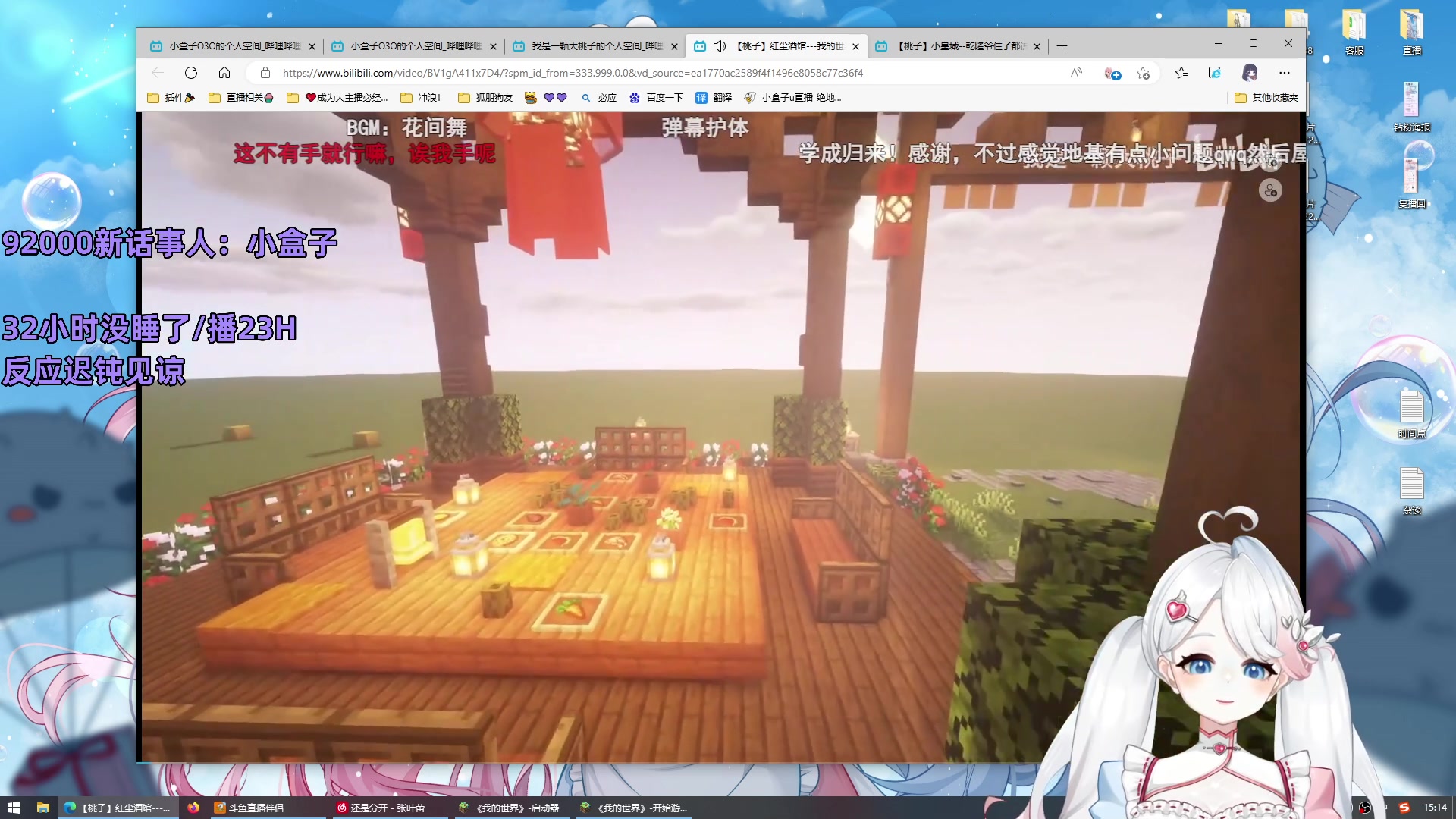Screen dimensions: 1456x819
Task: Close the active 红尘酒馆 tab
Action: click(x=855, y=46)
